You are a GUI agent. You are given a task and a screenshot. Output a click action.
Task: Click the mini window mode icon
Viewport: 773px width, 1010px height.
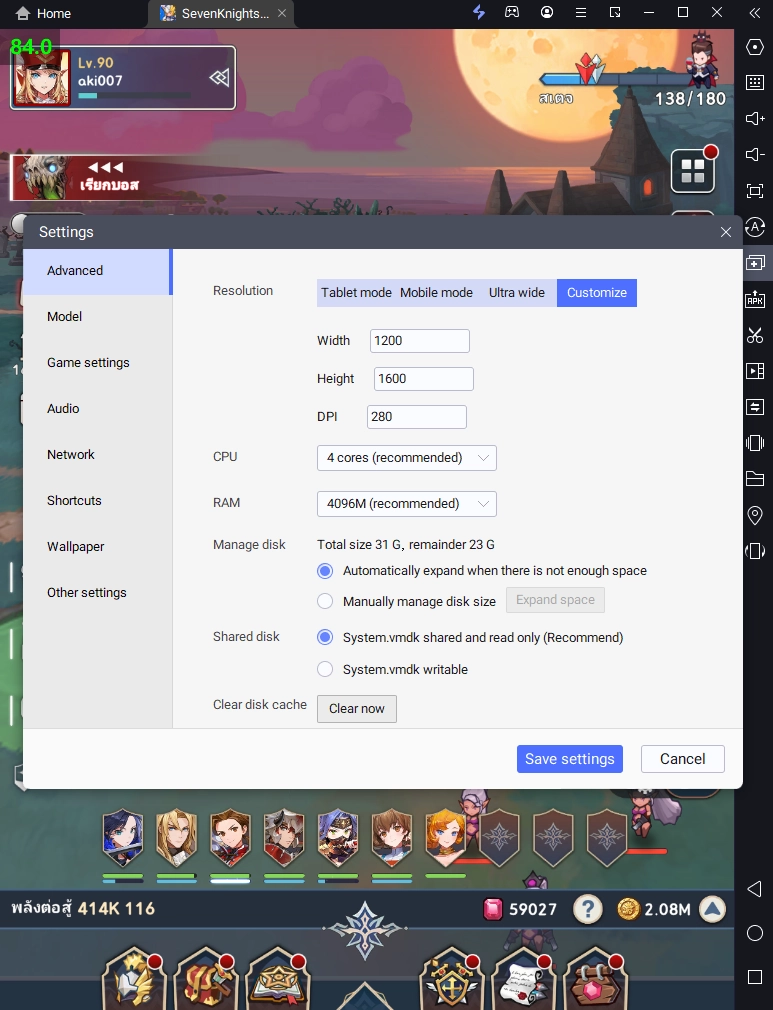coord(615,12)
